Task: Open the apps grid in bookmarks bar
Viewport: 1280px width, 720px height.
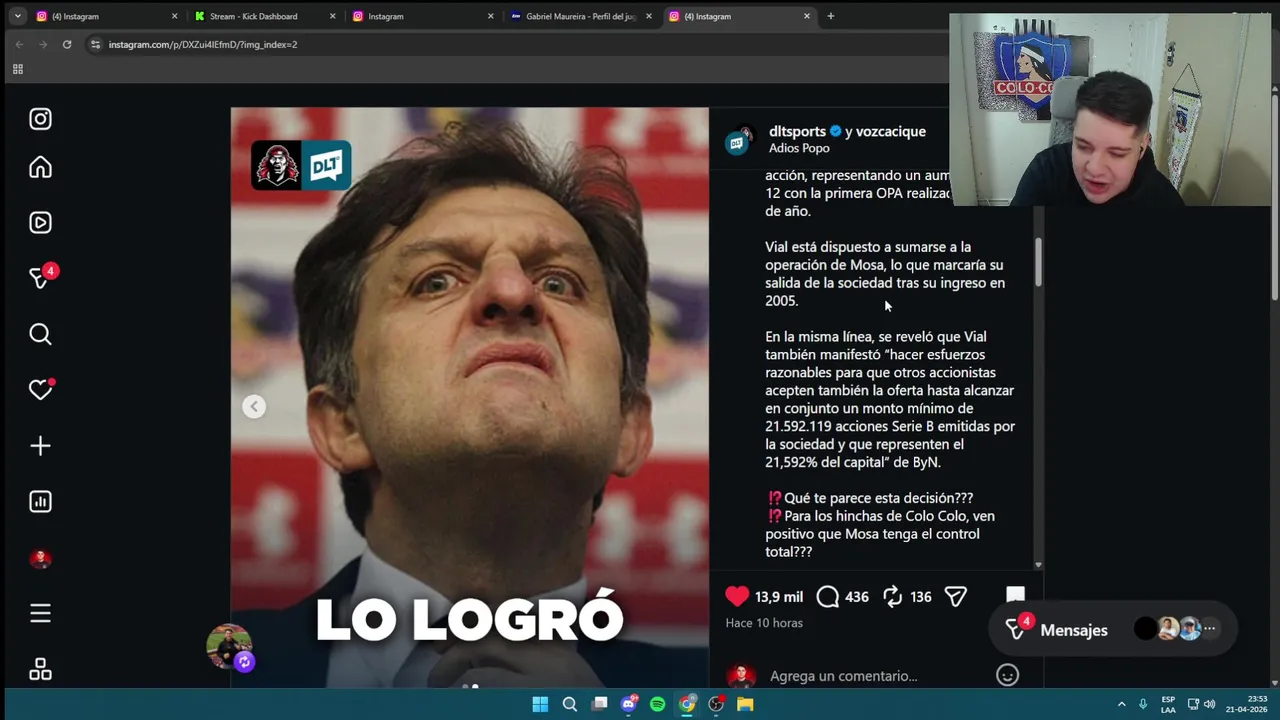Action: (17, 69)
